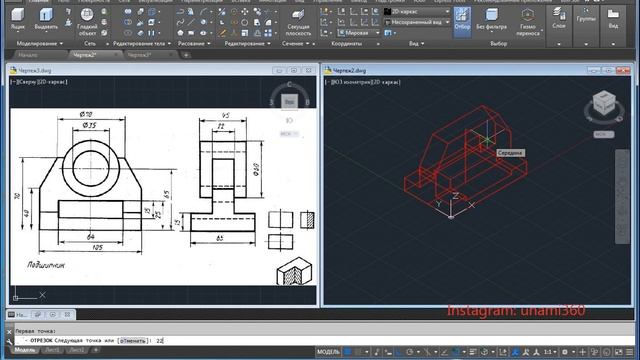Image resolution: width=640 pixels, height=360 pixels.
Task: Open МСК dropdown below ViewCube in Чертеж2
Action: [x=604, y=134]
